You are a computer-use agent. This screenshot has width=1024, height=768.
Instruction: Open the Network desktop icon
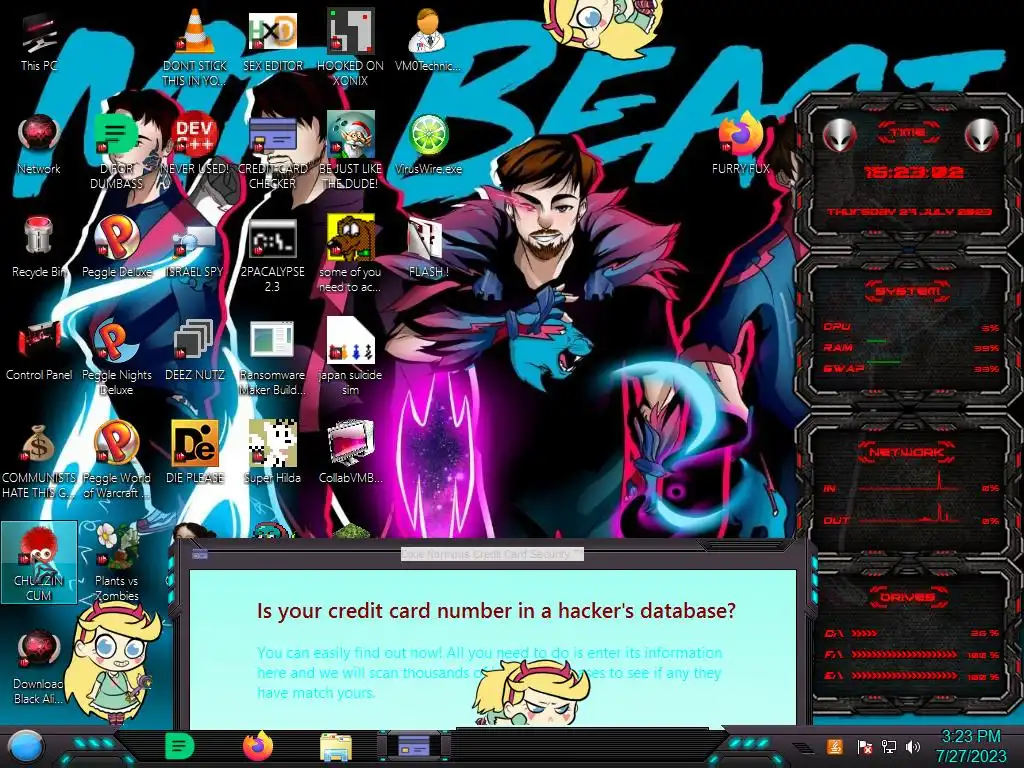click(x=39, y=144)
